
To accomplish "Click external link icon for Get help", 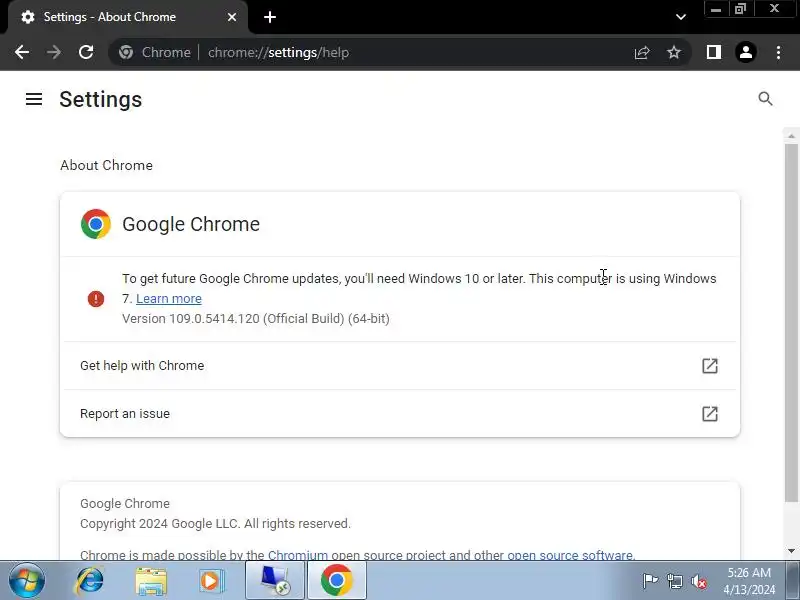I will pos(710,365).
